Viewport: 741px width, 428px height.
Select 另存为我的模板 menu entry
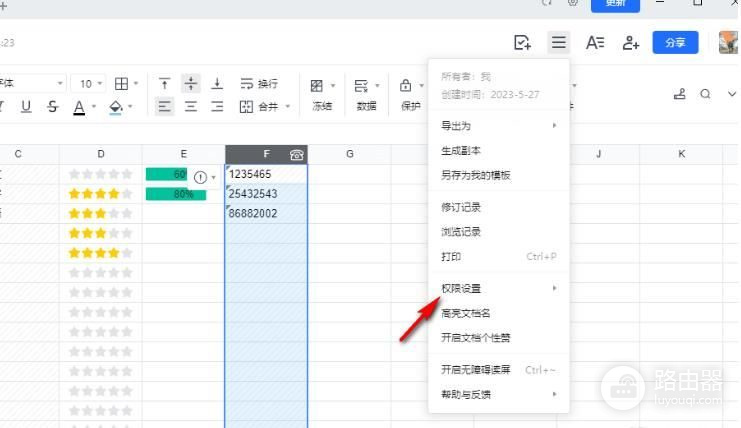(x=499, y=175)
